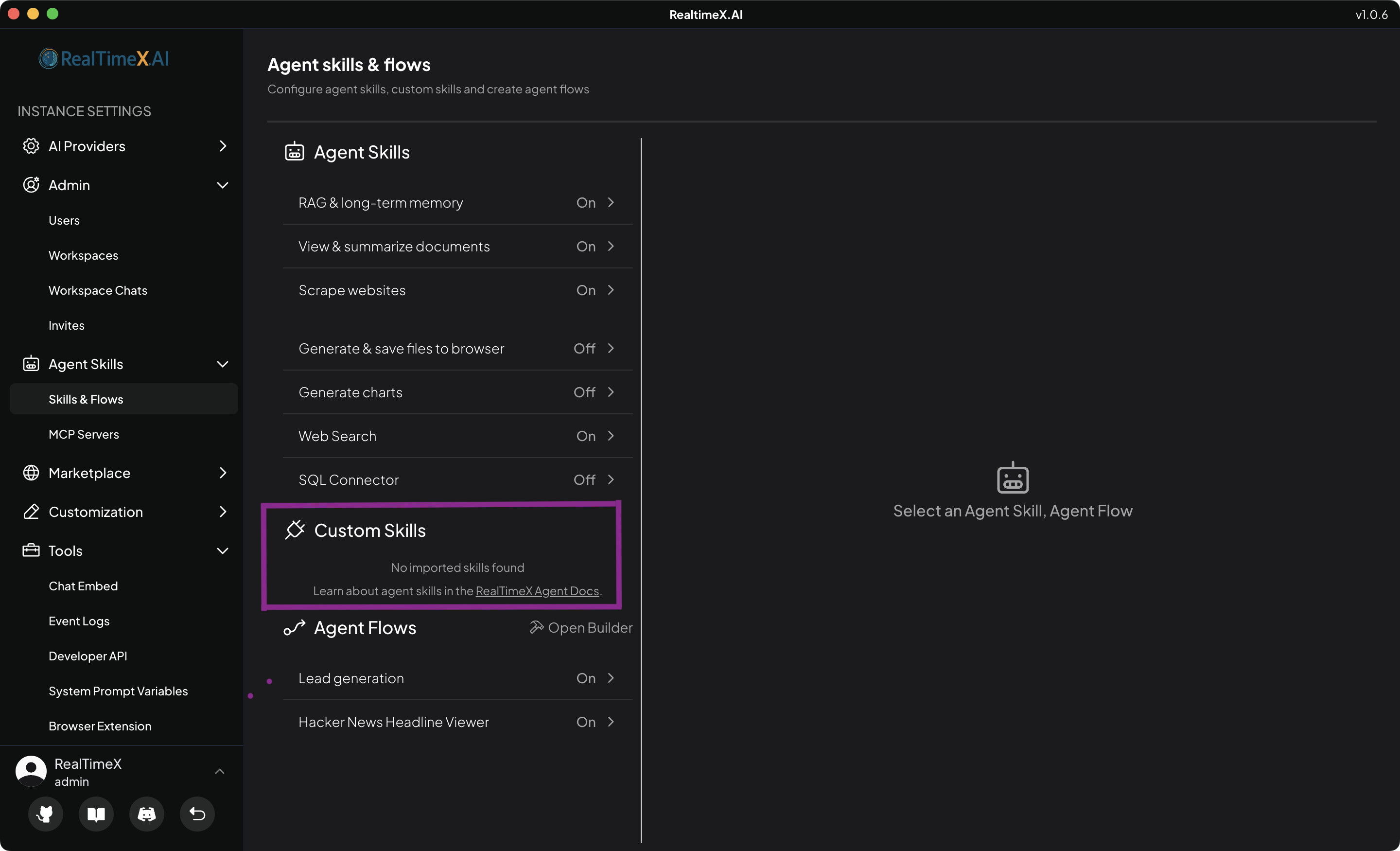Image resolution: width=1400 pixels, height=851 pixels.
Task: Expand the user menu chevron beside RealTimeX admin
Action: click(x=220, y=771)
